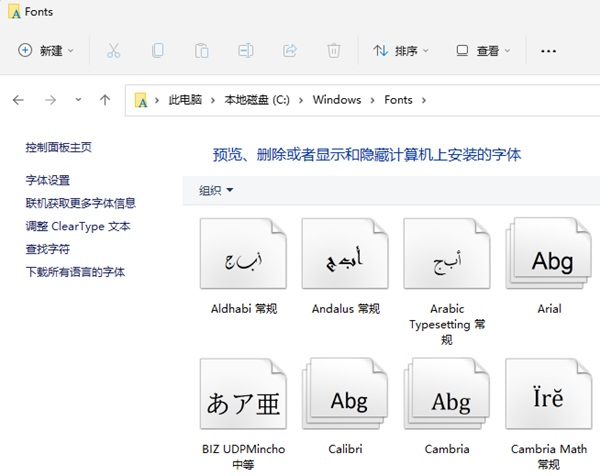
Task: Click 本地磁盘 (C:) breadcrumb
Action: pyautogui.click(x=257, y=100)
